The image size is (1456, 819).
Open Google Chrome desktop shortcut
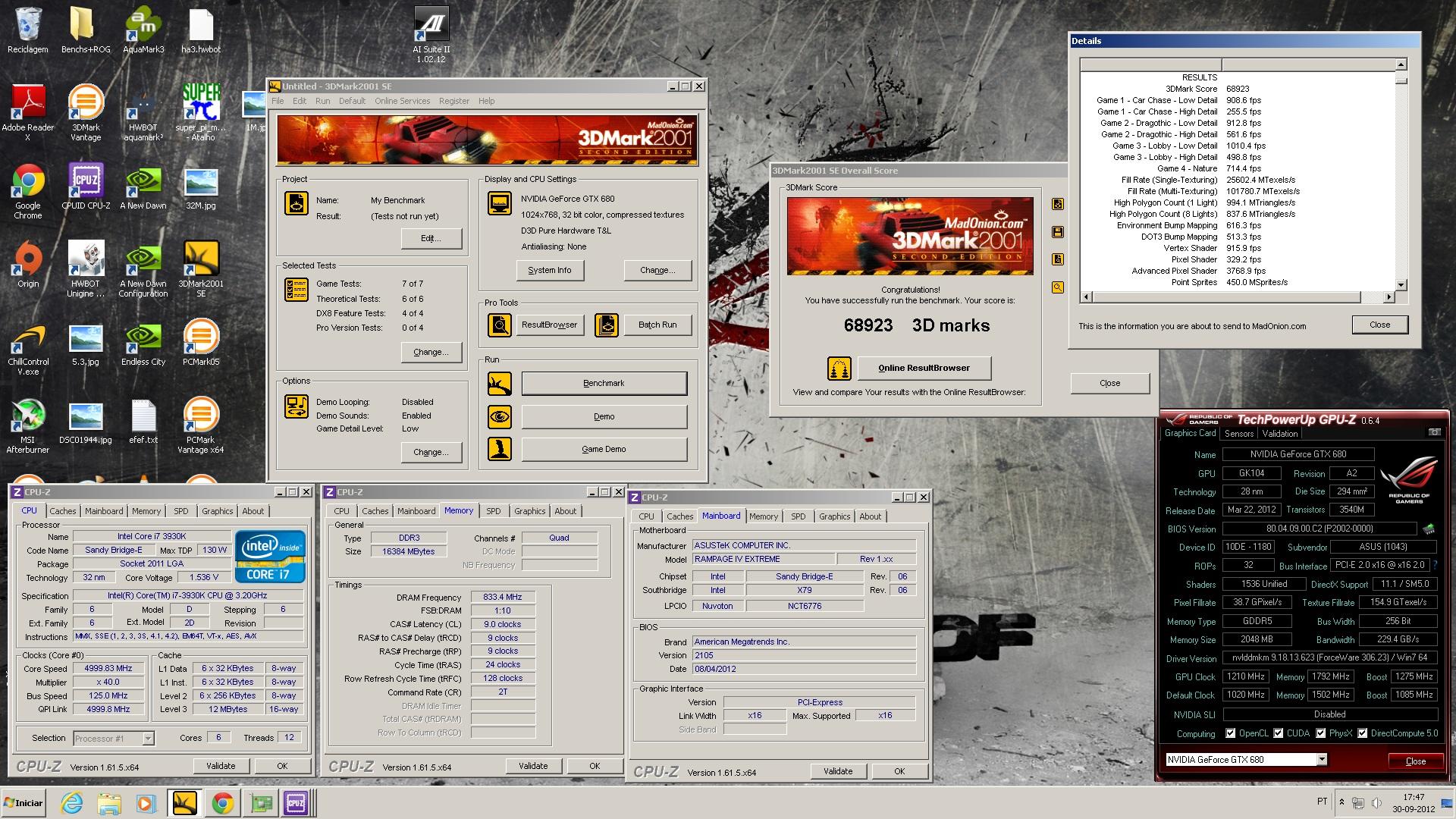point(28,191)
